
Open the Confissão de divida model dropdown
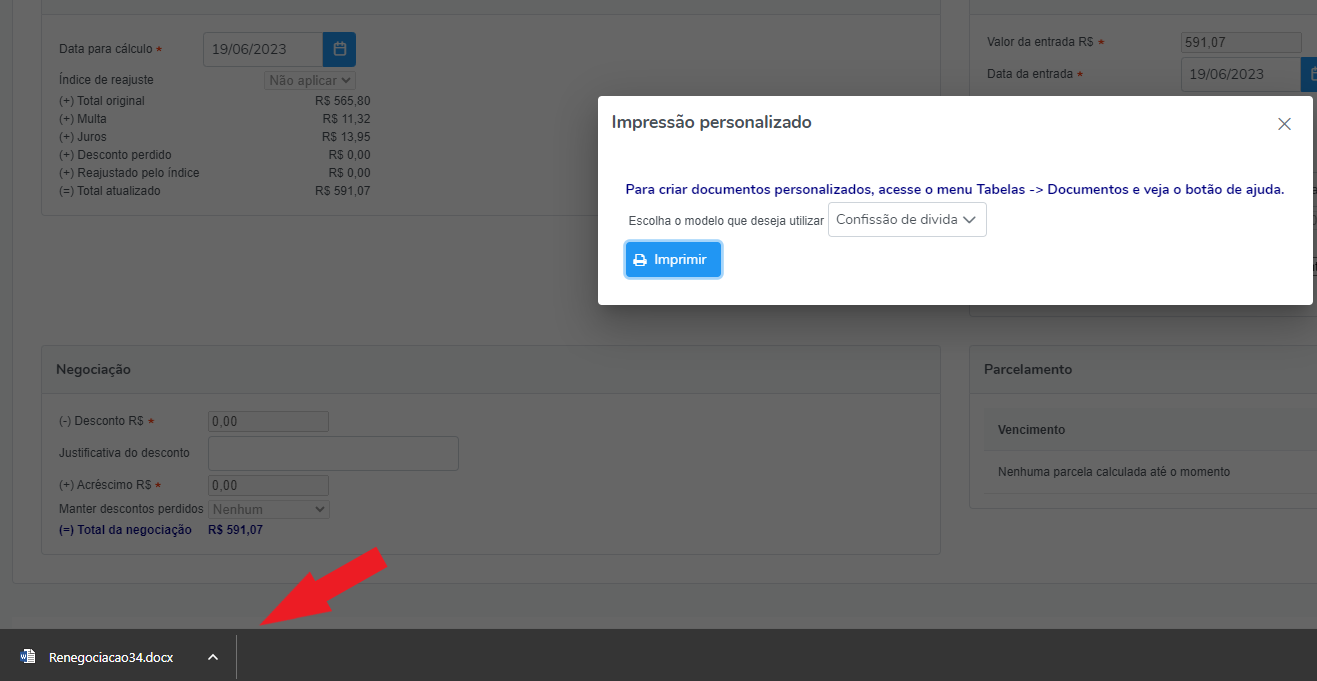click(x=907, y=220)
